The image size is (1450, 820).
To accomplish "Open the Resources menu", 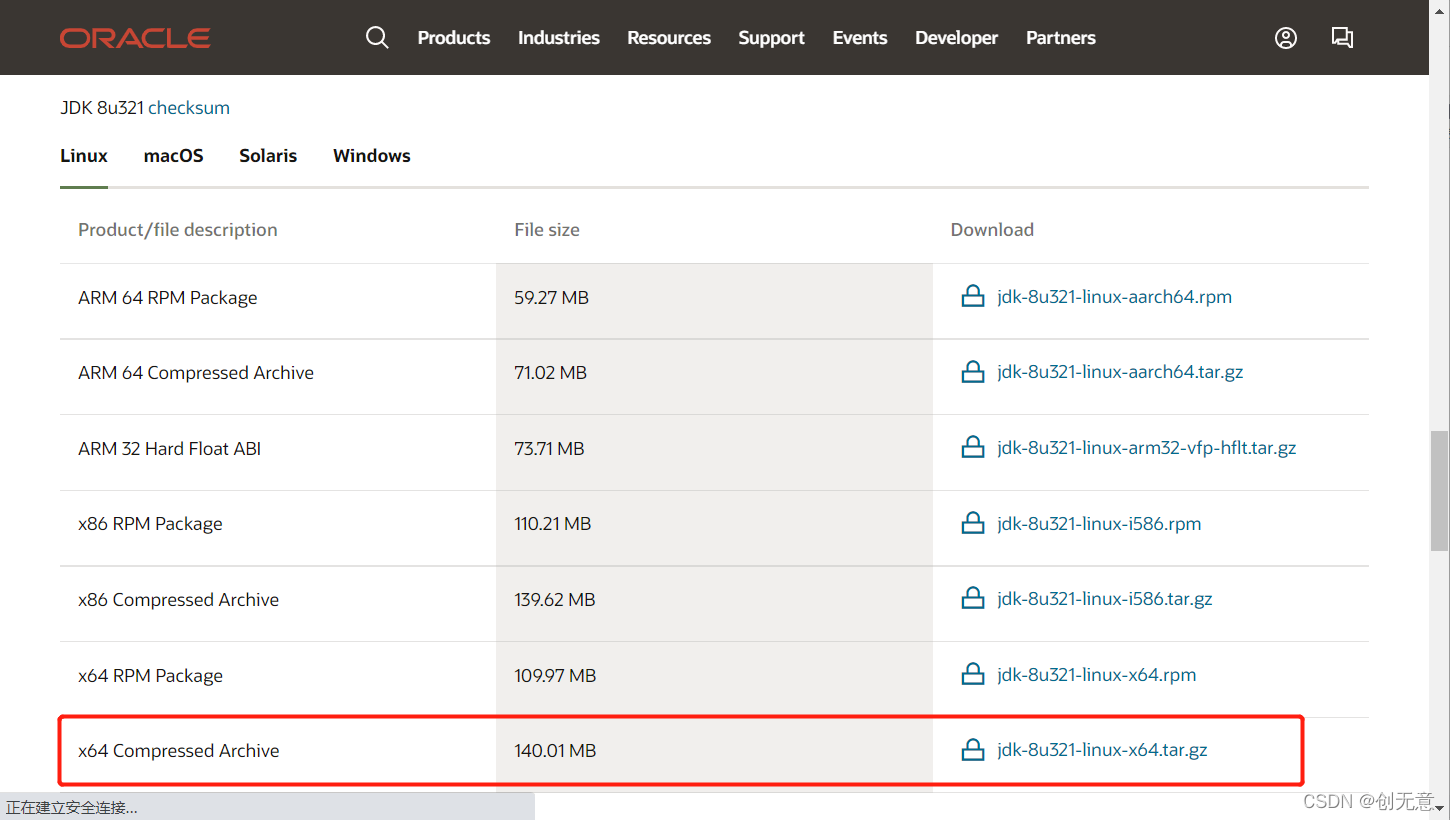I will point(669,38).
